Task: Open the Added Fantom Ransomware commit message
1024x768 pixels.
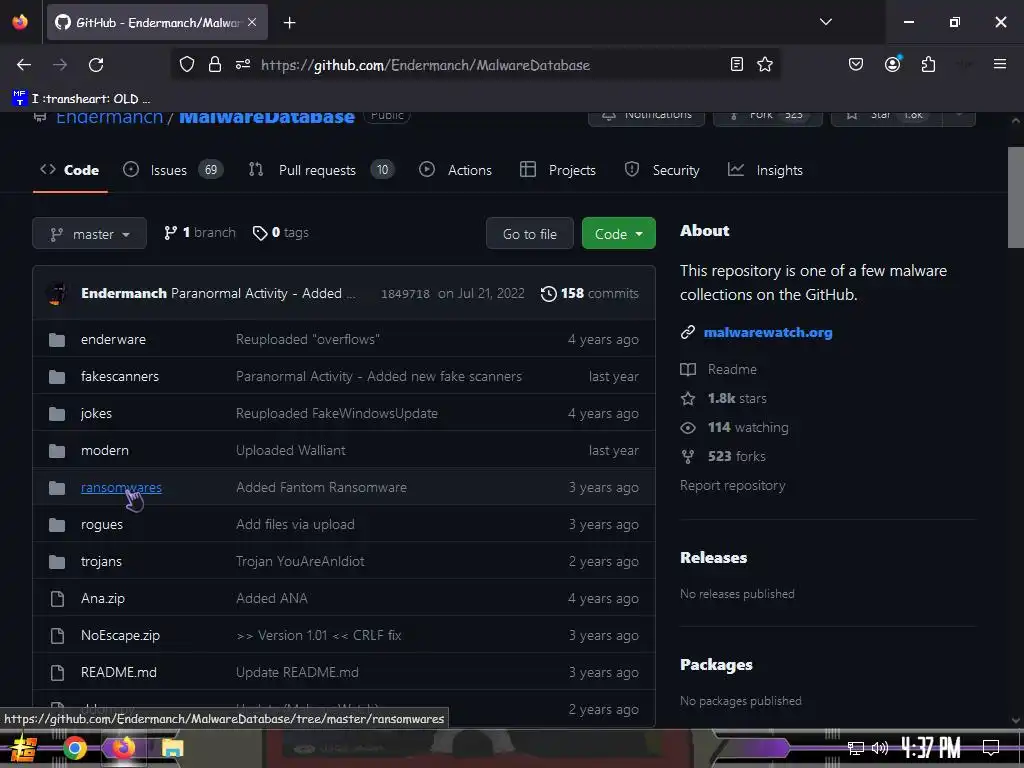Action: pos(321,487)
